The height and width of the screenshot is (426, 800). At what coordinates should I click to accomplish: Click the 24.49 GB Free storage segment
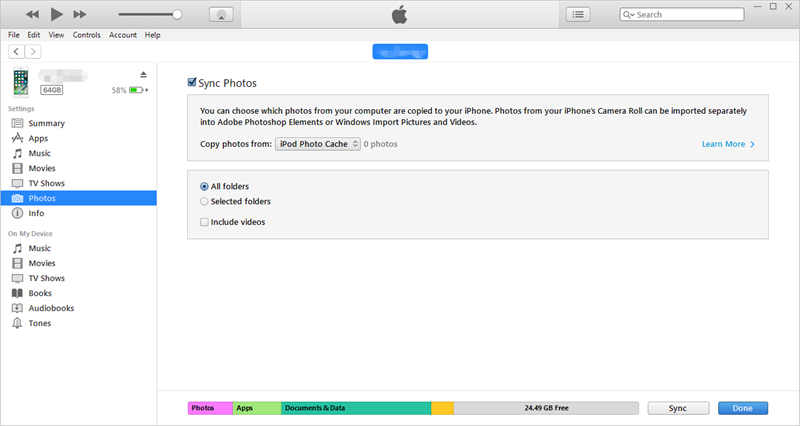546,408
